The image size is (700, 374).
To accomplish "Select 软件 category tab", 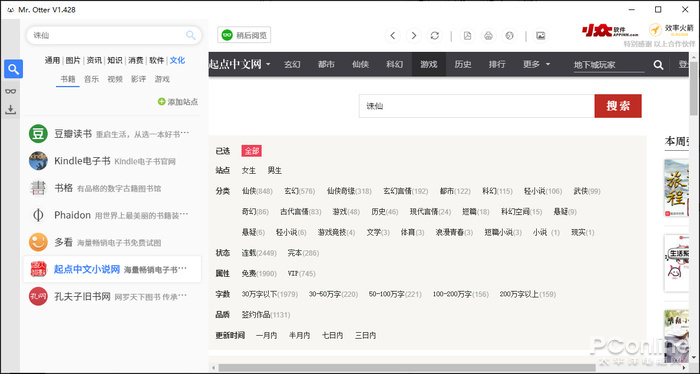I will 156,60.
